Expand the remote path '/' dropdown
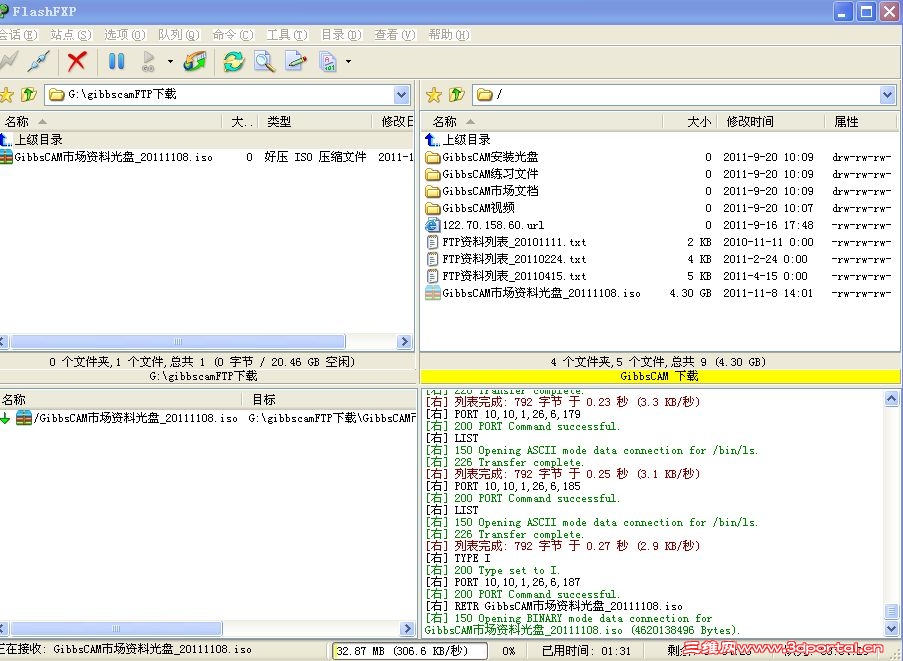The height and width of the screenshot is (661, 903). coord(887,94)
